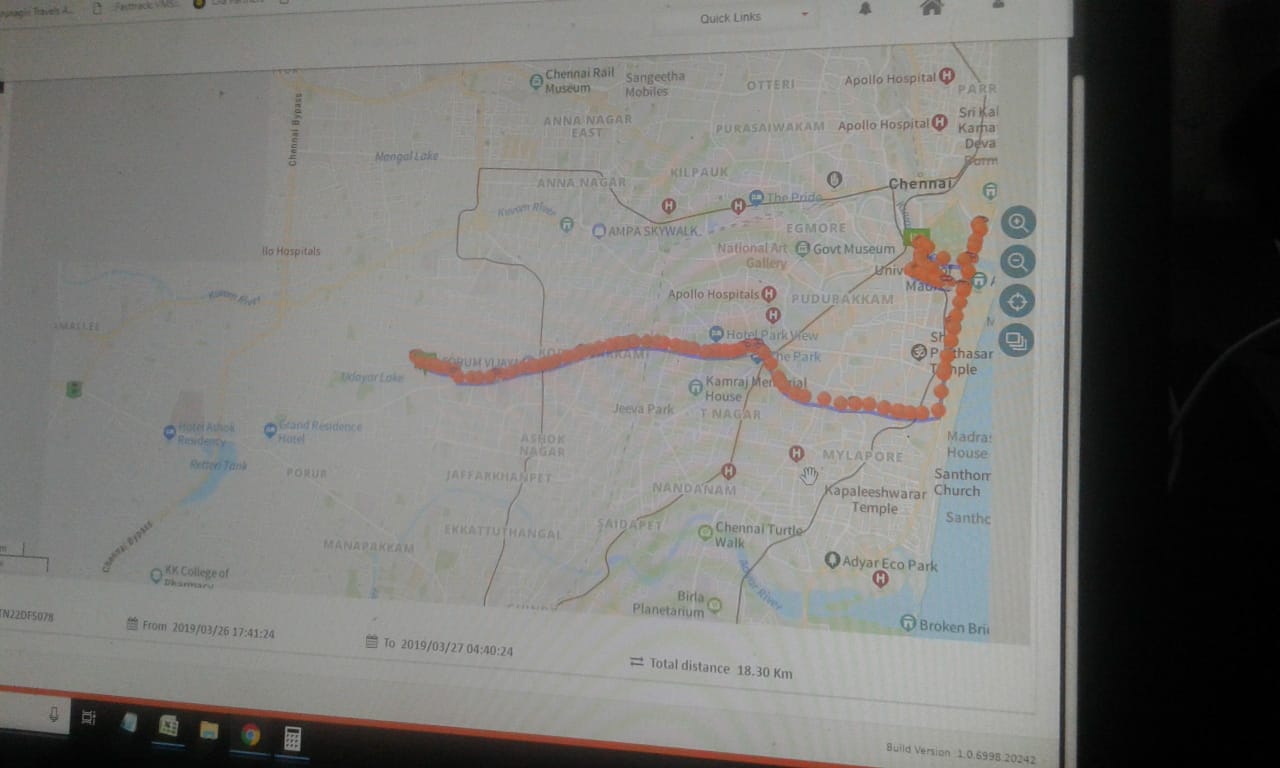The height and width of the screenshot is (768, 1280).
Task: Click the Chennai Turtle Walk marker
Action: coord(705,531)
